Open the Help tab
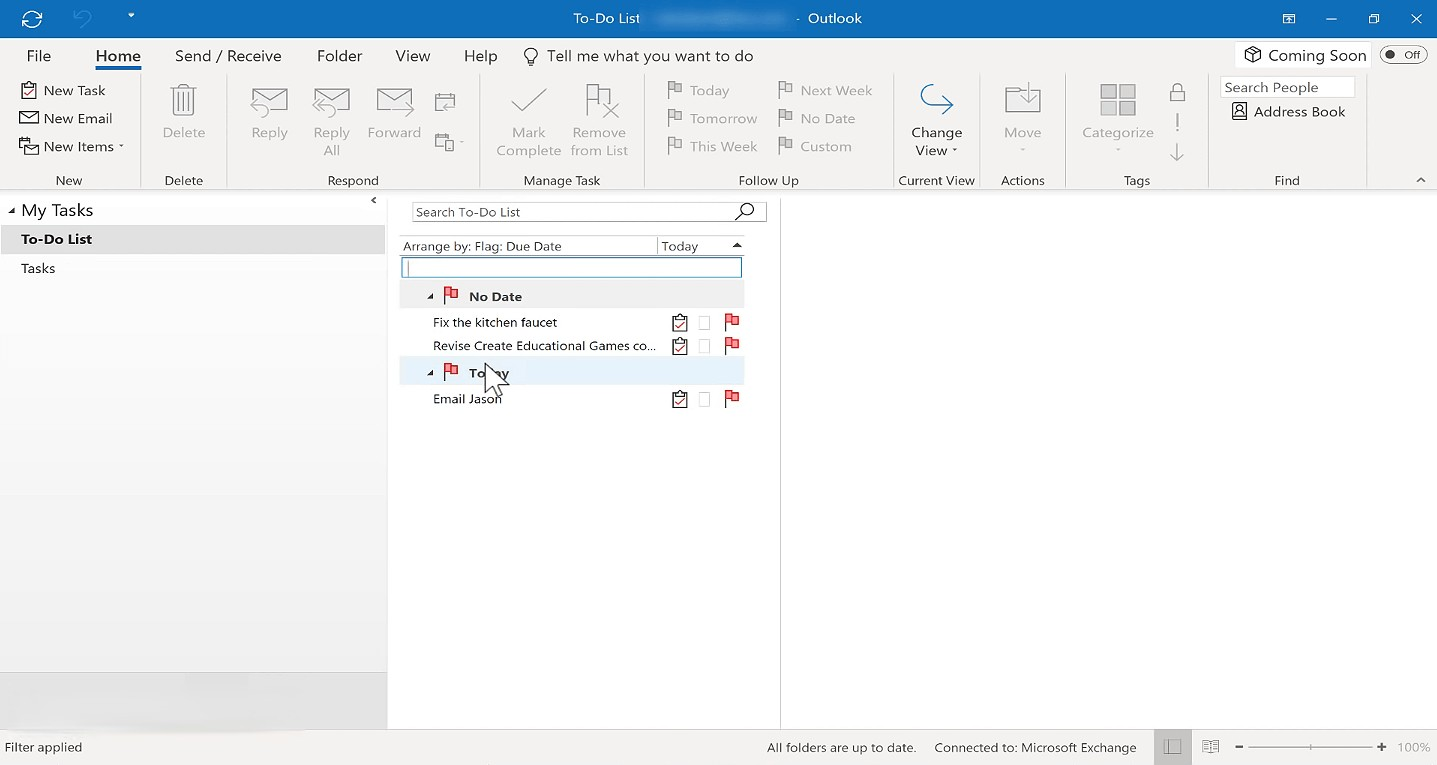1437x765 pixels. tap(481, 56)
